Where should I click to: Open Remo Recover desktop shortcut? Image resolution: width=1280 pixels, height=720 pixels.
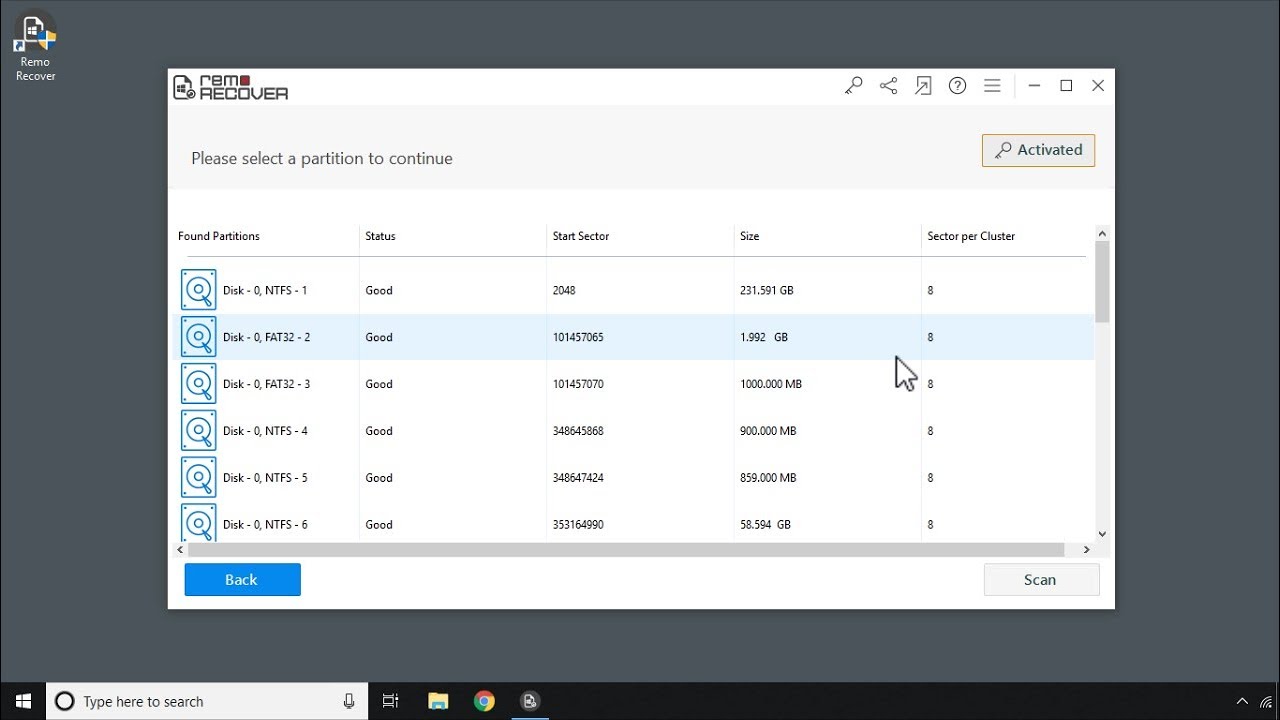[35, 47]
